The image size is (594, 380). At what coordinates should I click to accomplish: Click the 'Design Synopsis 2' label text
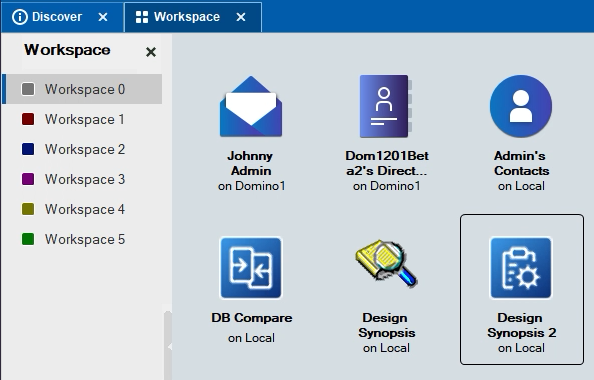(x=521, y=325)
